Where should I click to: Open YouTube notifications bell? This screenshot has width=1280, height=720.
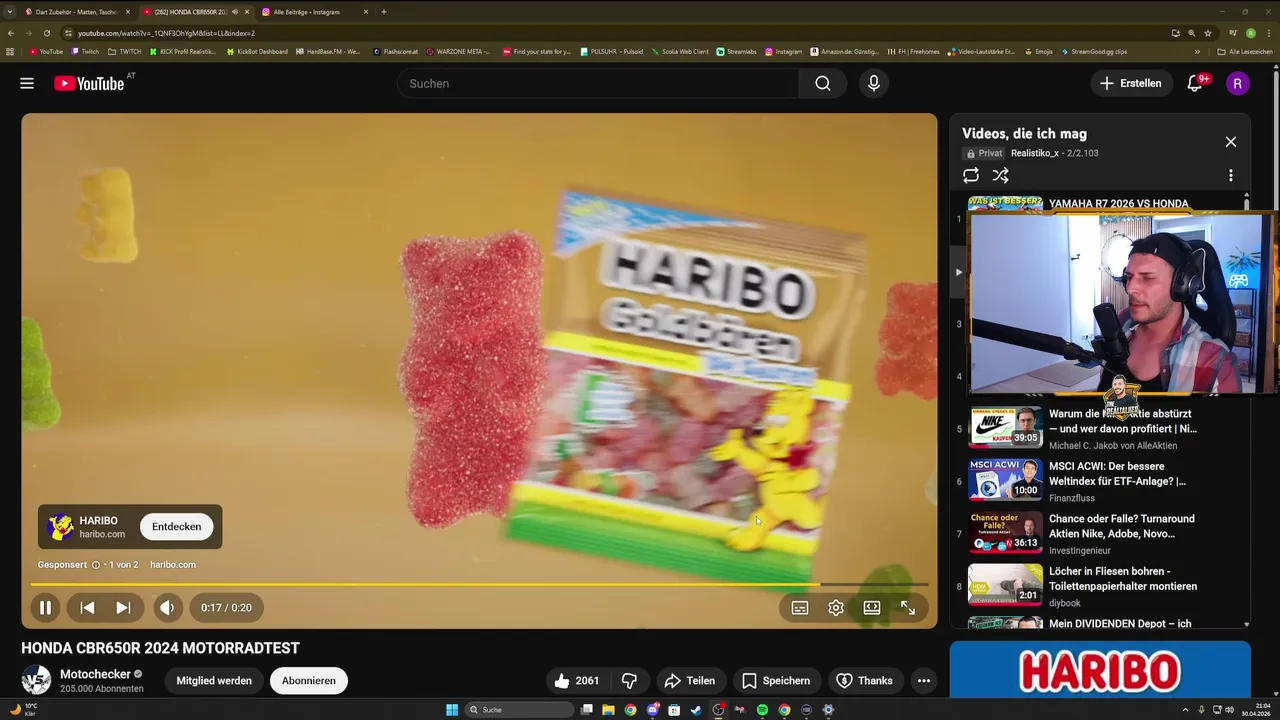click(x=1195, y=83)
